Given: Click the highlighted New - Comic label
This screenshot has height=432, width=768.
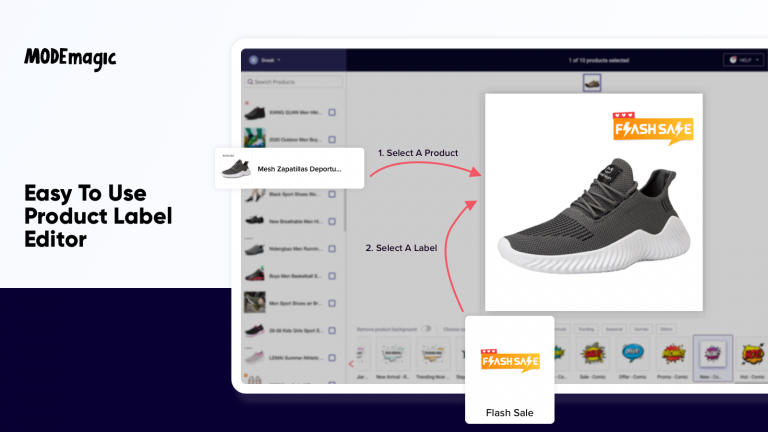Looking at the screenshot, I should (713, 358).
